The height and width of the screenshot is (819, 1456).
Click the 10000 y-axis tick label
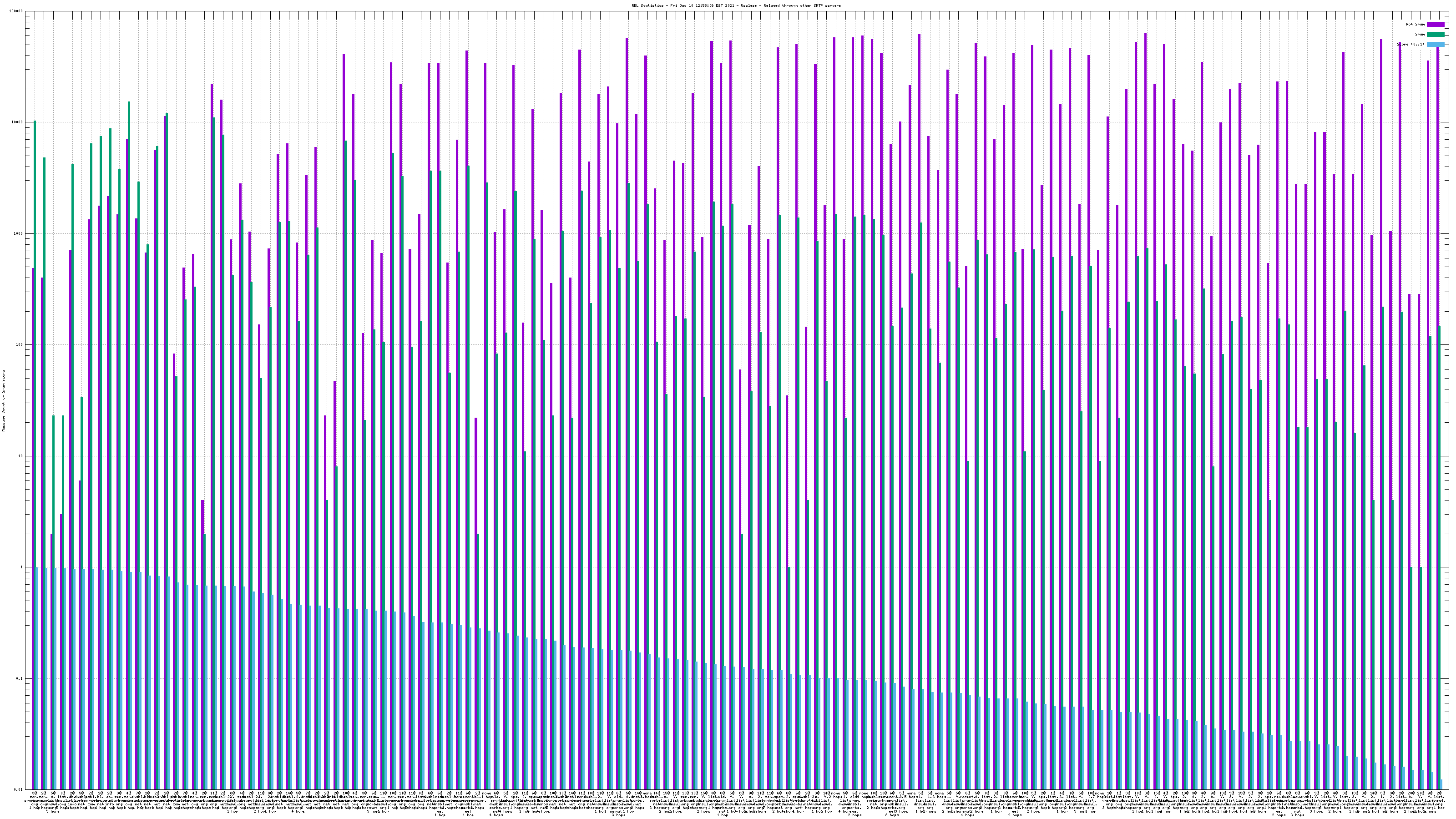[18, 123]
